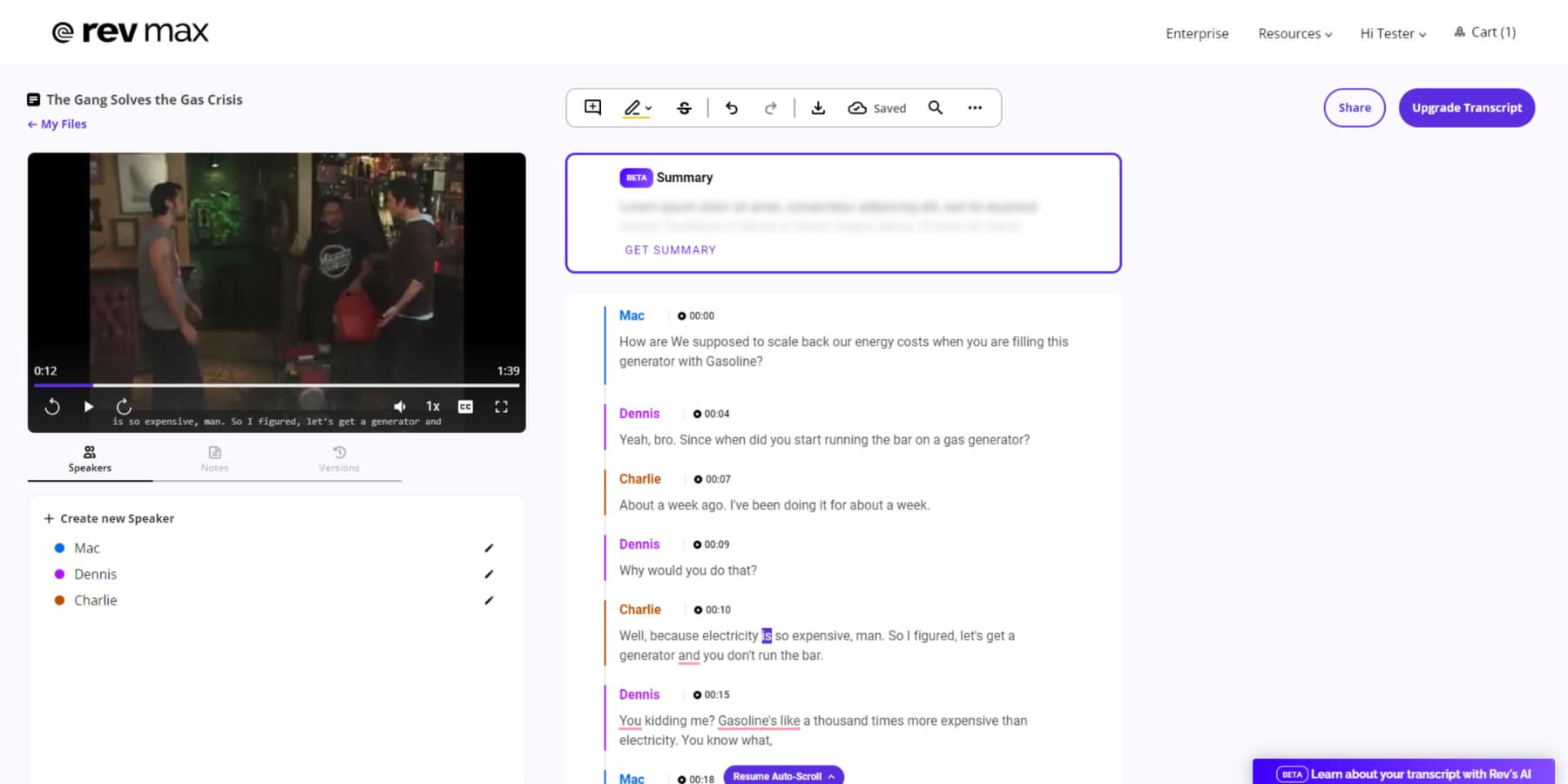Open the more options menu in toolbar
Image resolution: width=1568 pixels, height=784 pixels.
tap(975, 107)
